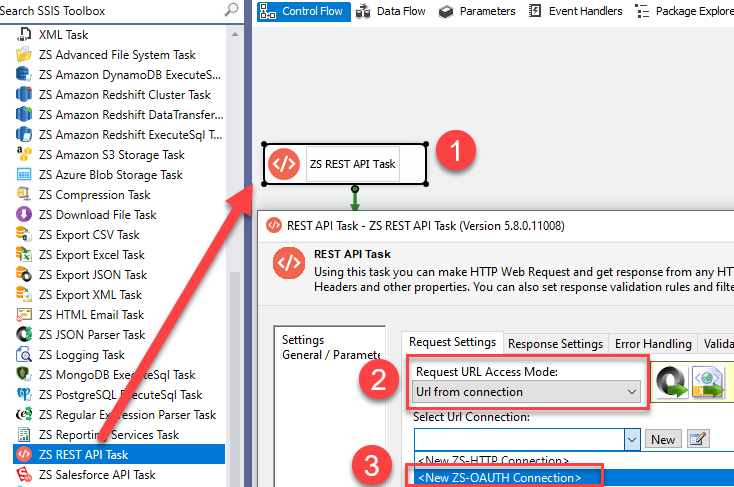Screen dimensions: 734x487
Task: Click the New connection button
Action: (x=663, y=439)
